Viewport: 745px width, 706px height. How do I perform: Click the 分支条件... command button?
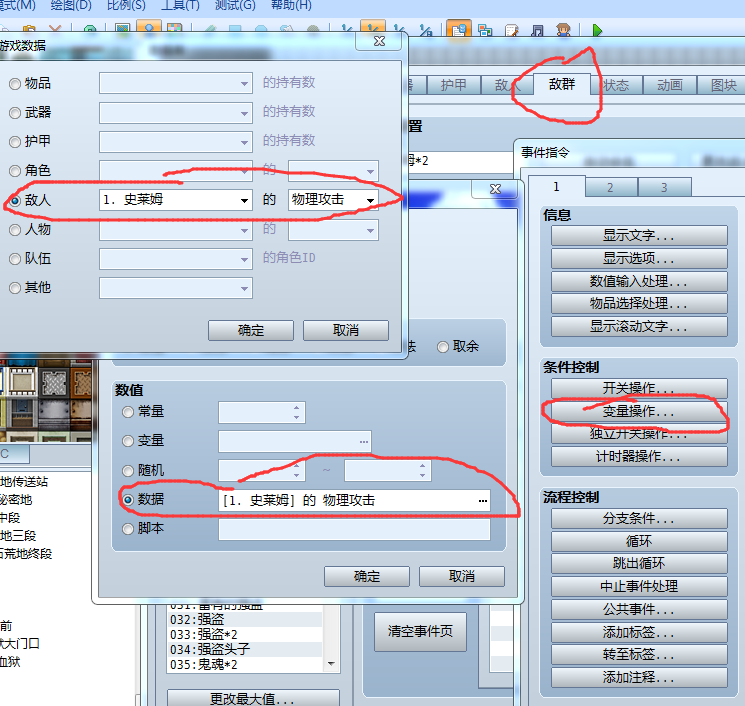pos(639,518)
